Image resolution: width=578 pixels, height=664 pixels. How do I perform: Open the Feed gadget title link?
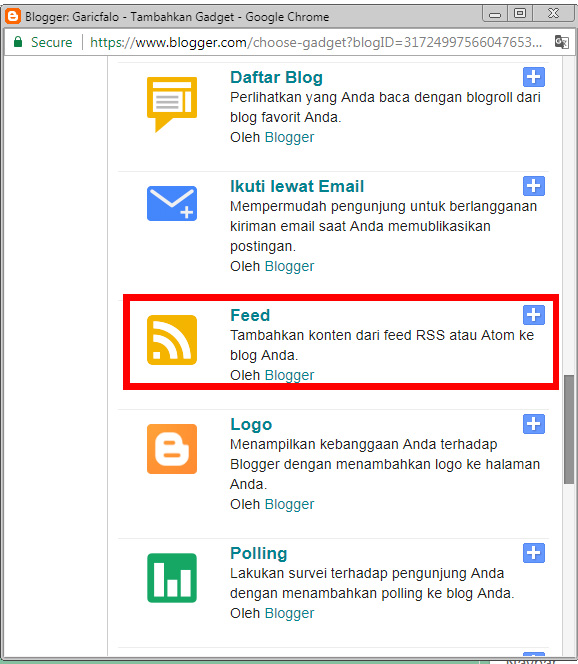250,315
